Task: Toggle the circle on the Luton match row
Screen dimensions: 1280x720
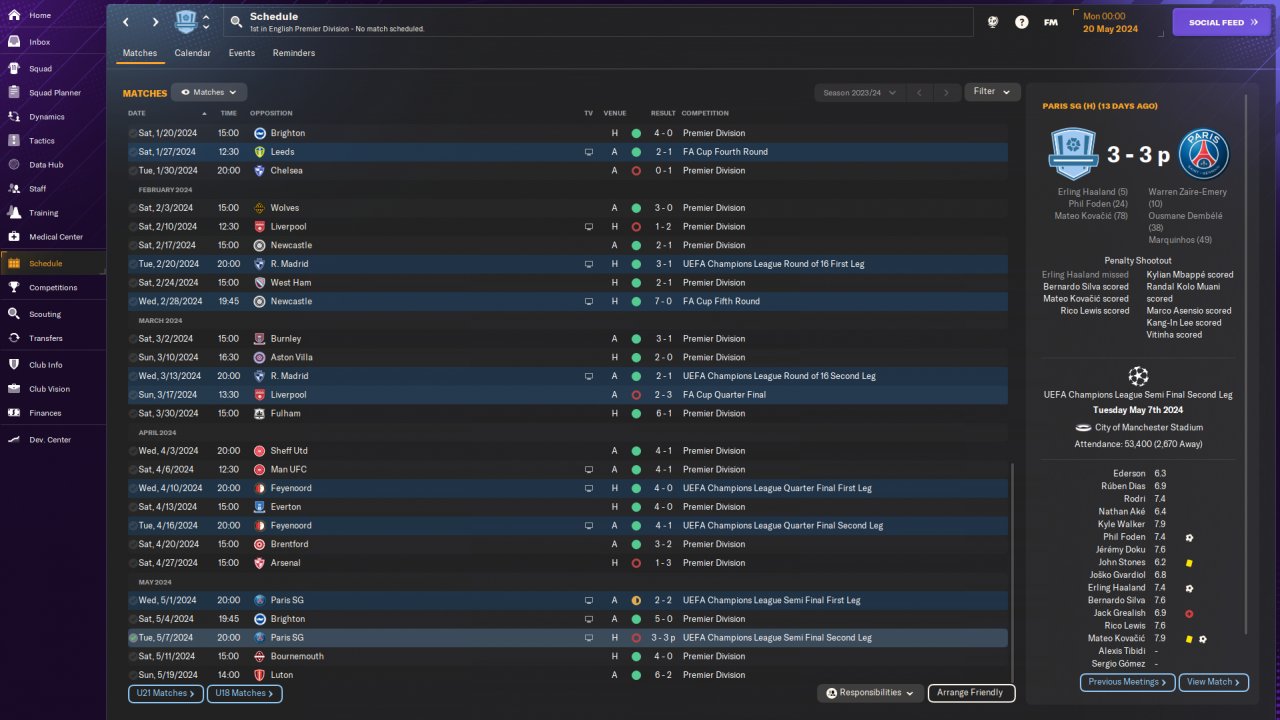Action: click(133, 675)
